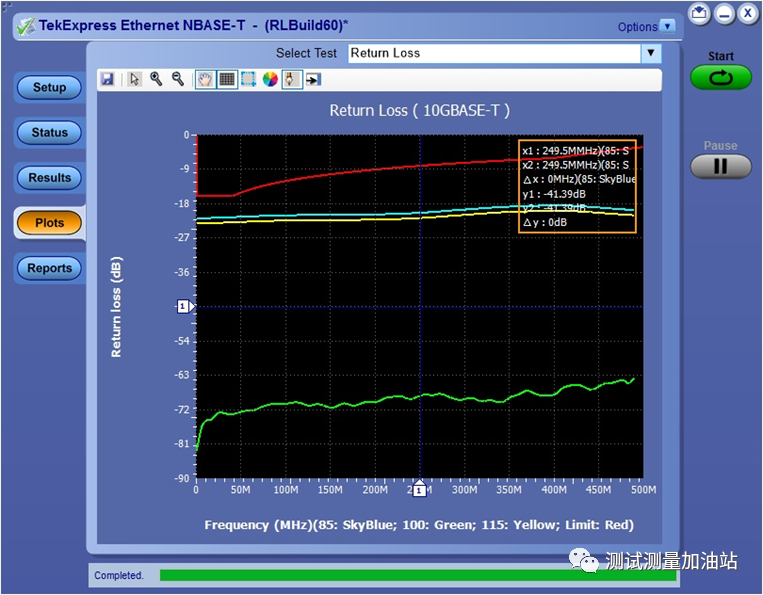
Task: Choose the zoom out magnifier tool
Action: click(178, 79)
